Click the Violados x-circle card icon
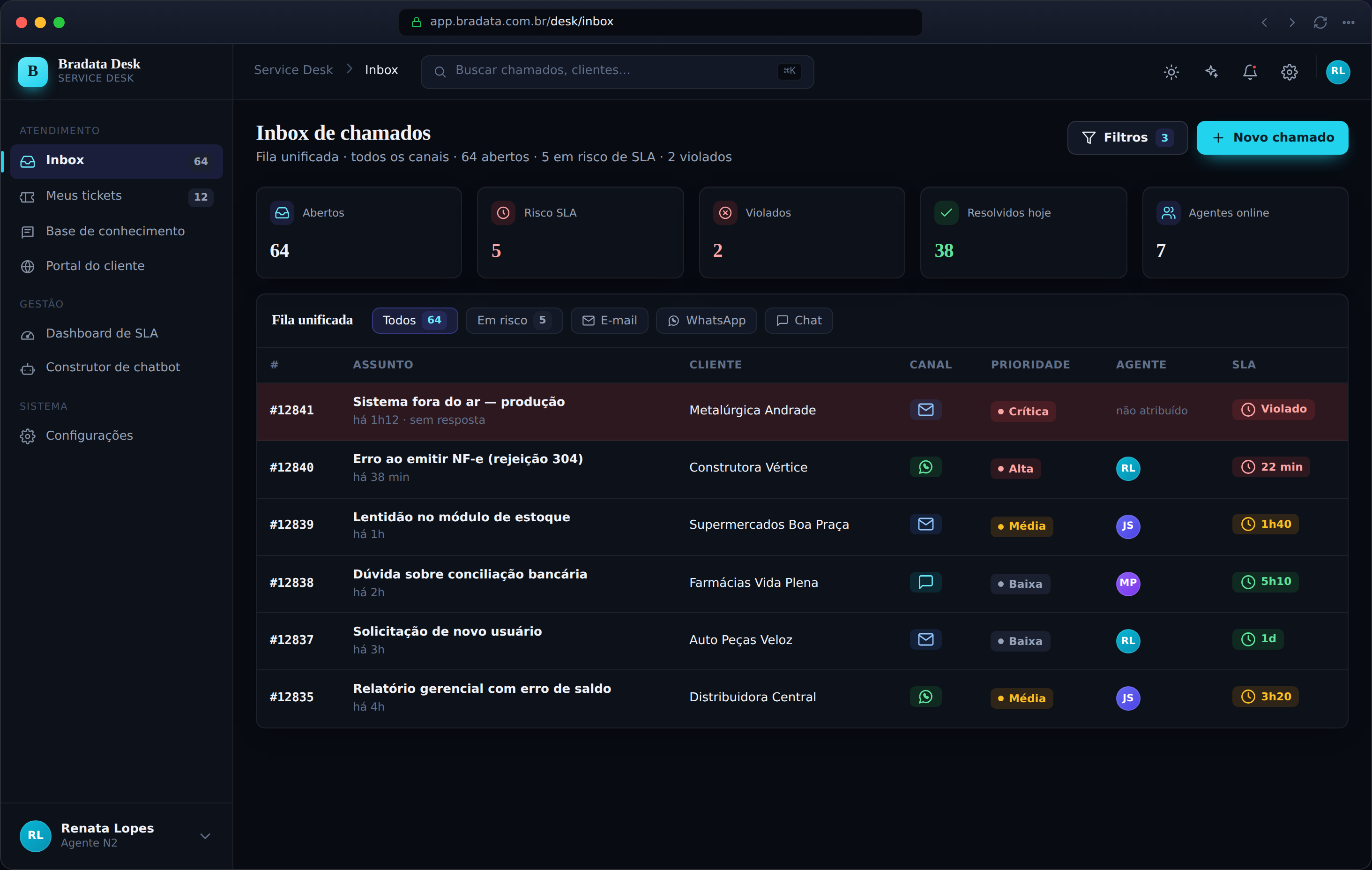1372x870 pixels. click(725, 213)
